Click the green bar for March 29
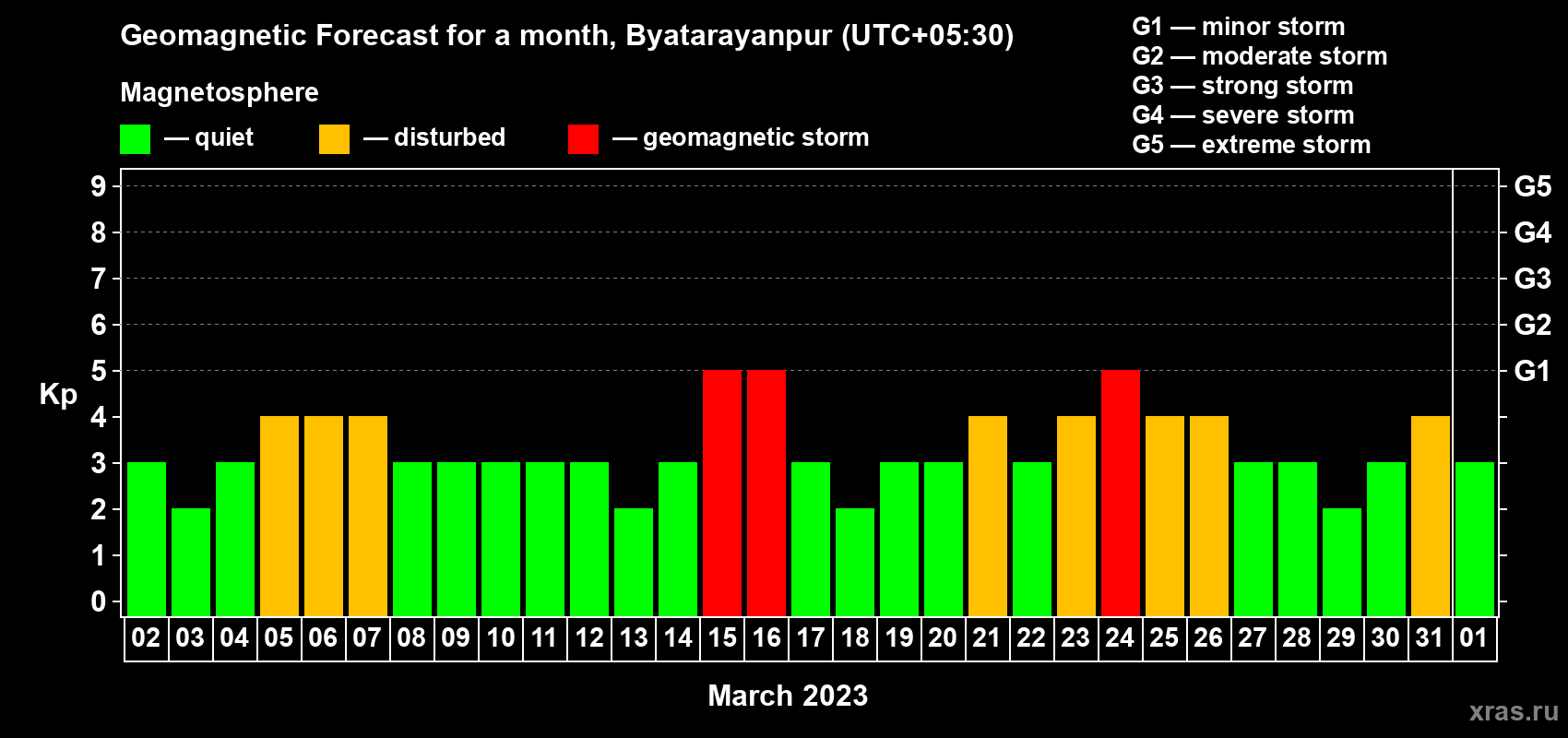This screenshot has width=1568, height=738. pos(1342,562)
